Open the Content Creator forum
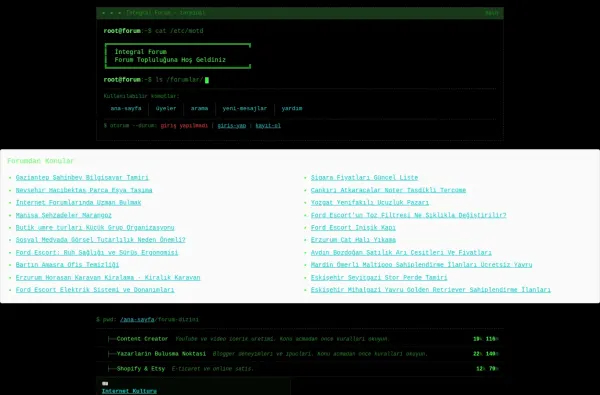Screen dimensions: 600x395 (x=142, y=339)
